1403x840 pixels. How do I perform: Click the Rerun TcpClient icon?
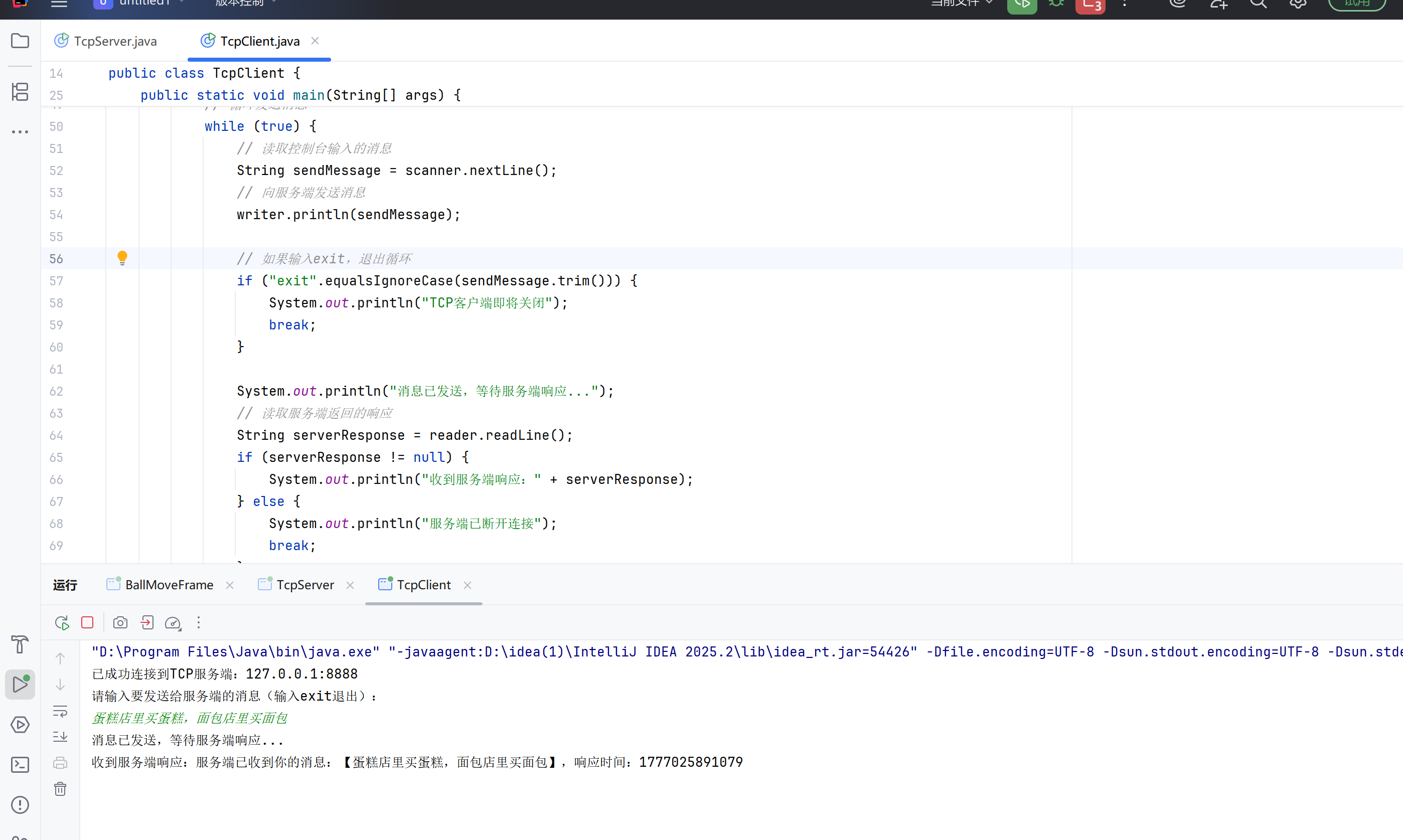coord(62,623)
